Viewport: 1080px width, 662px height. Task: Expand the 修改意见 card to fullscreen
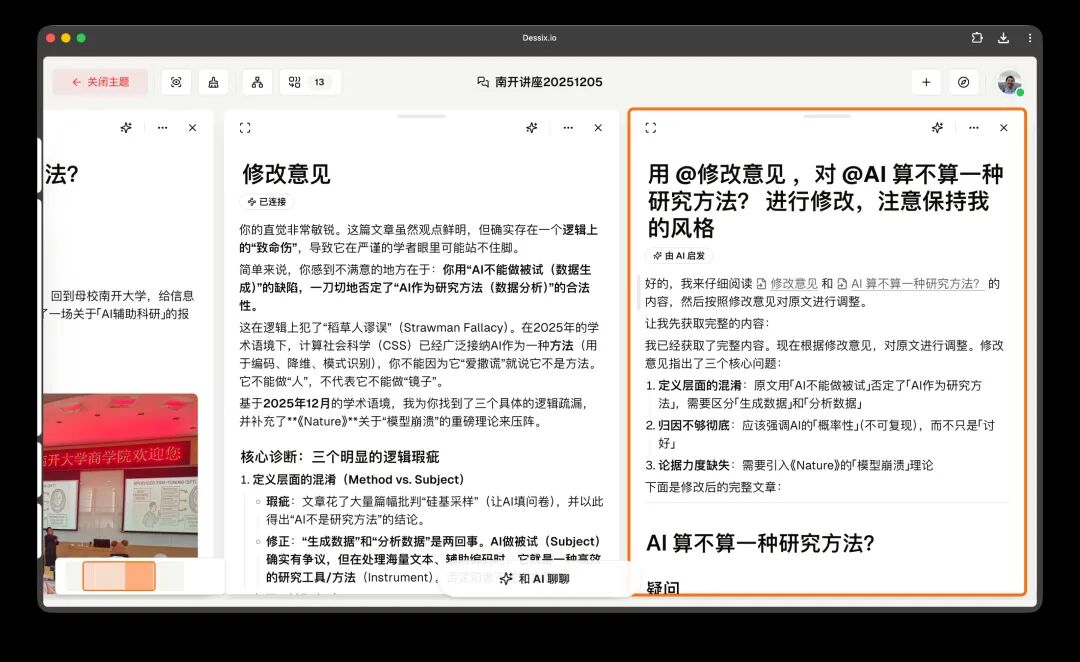coord(245,127)
